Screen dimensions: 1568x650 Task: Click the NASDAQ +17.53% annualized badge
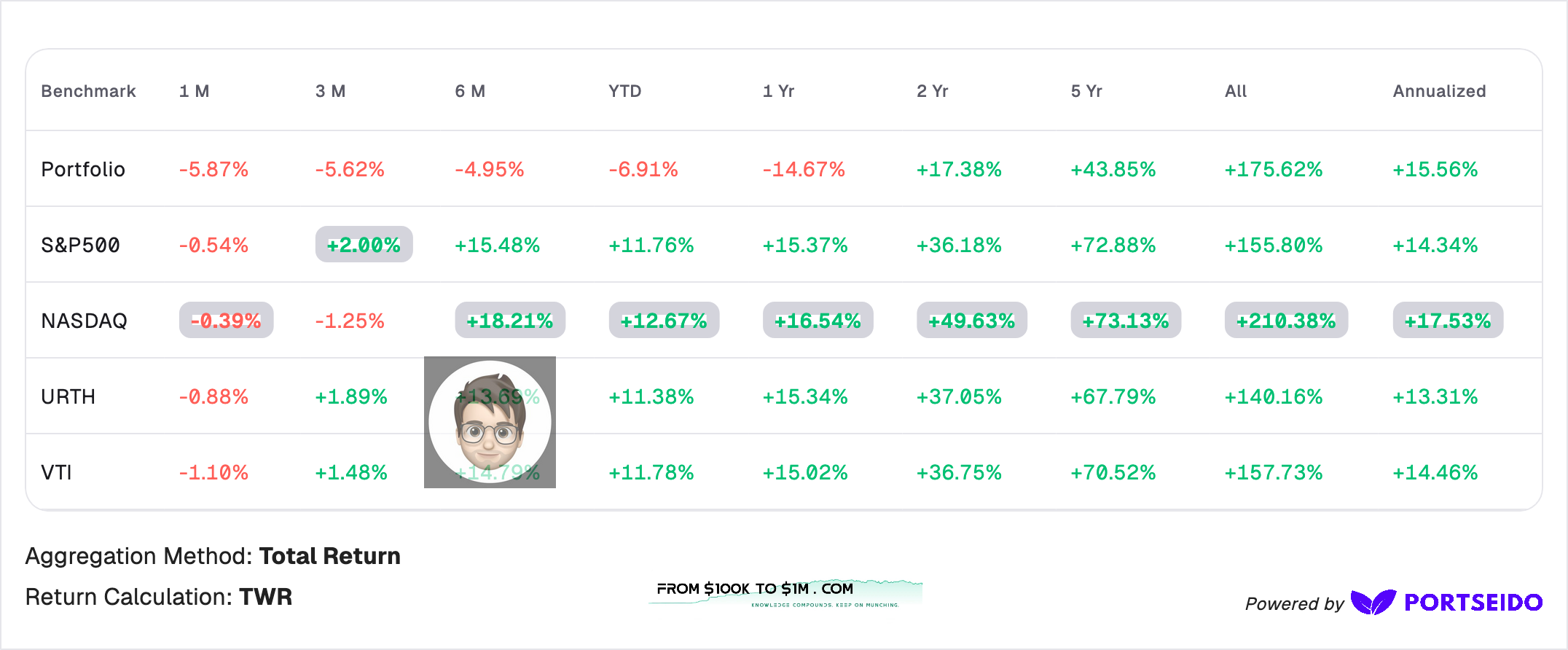tap(1448, 320)
